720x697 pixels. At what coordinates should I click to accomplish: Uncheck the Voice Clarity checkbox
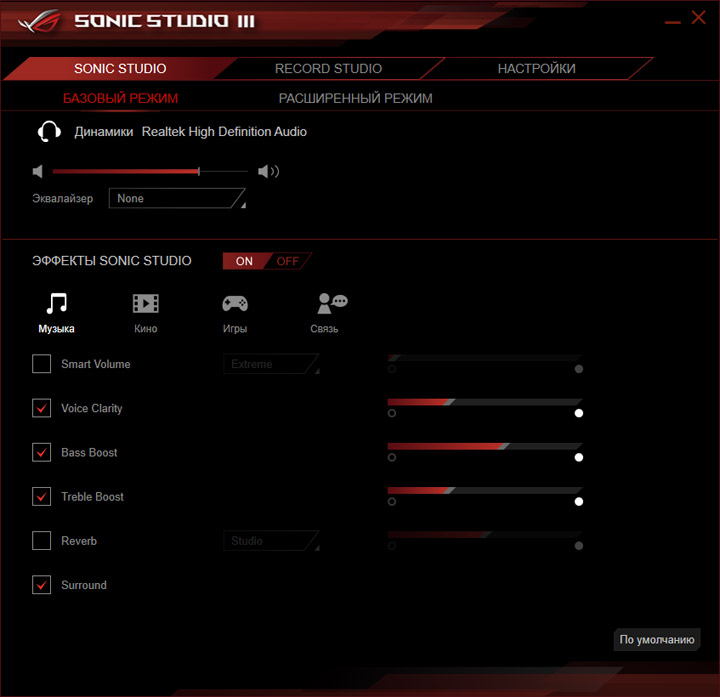(x=41, y=408)
